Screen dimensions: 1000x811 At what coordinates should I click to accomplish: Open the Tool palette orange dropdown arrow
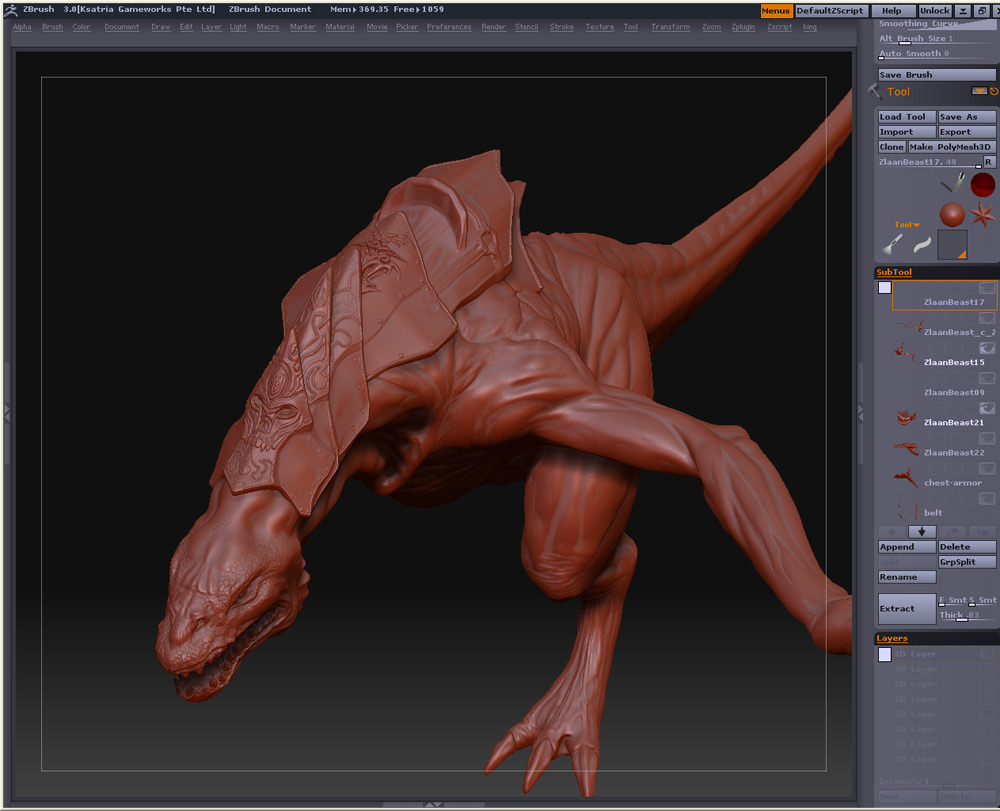979,91
